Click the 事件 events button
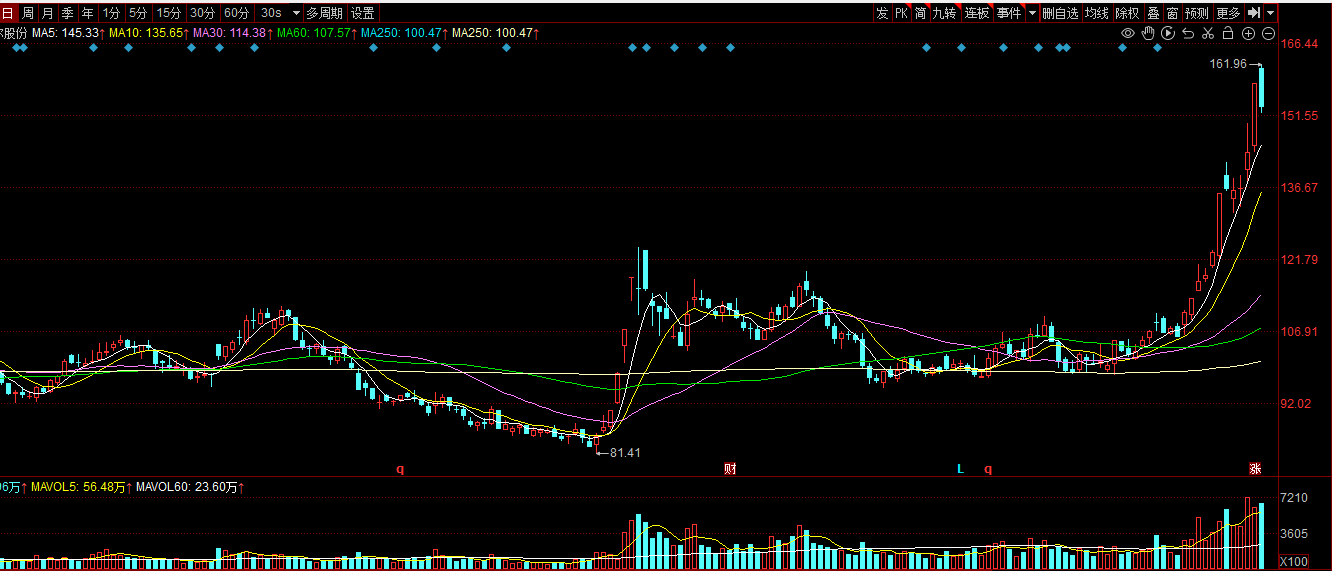 click(1009, 13)
